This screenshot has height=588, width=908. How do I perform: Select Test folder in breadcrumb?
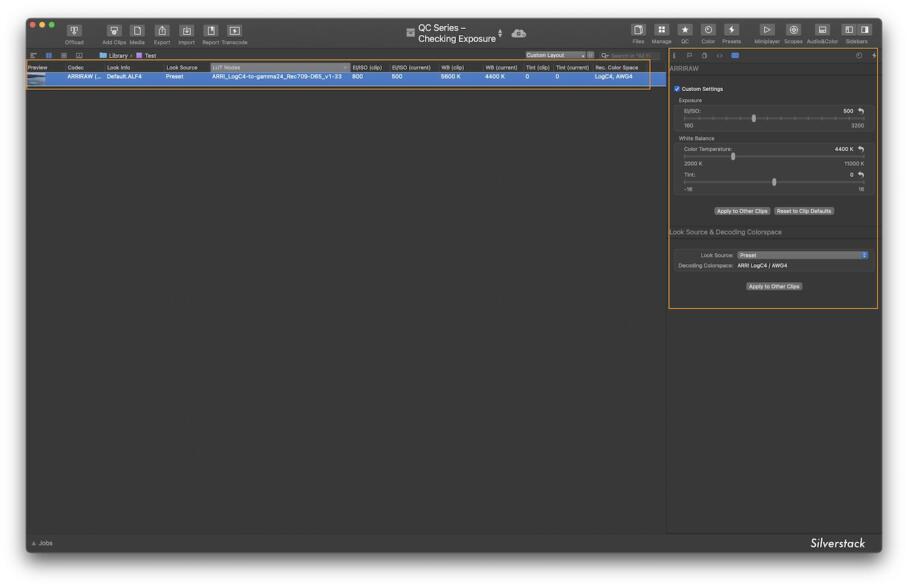point(146,56)
